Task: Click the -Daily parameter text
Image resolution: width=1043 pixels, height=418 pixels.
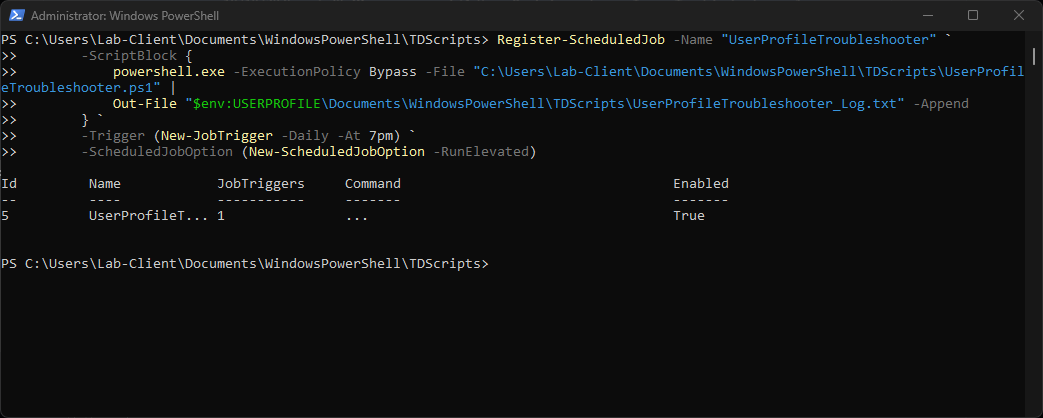Action: point(305,136)
